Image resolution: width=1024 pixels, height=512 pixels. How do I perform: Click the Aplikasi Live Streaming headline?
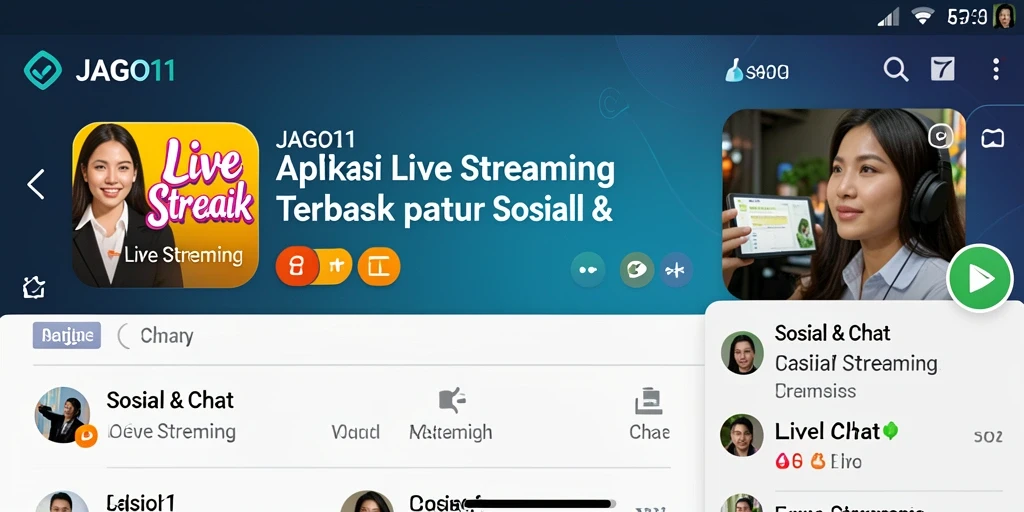tap(445, 190)
